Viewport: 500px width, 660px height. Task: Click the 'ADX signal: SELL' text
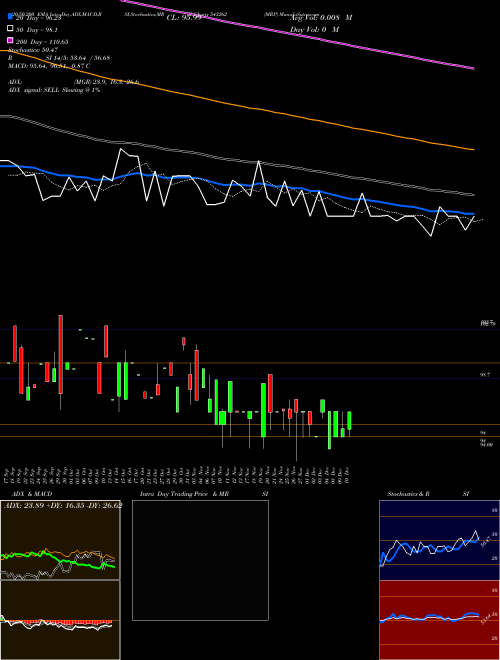(x=54, y=90)
